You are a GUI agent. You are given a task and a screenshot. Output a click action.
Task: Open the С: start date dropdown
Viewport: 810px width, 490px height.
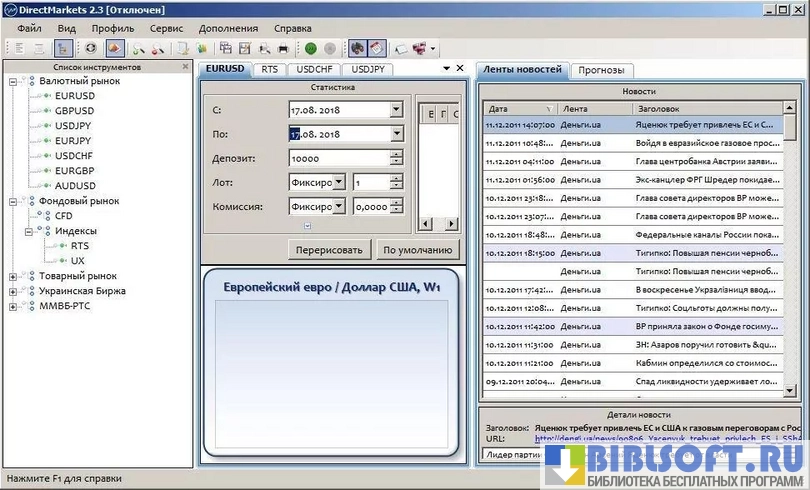click(396, 110)
